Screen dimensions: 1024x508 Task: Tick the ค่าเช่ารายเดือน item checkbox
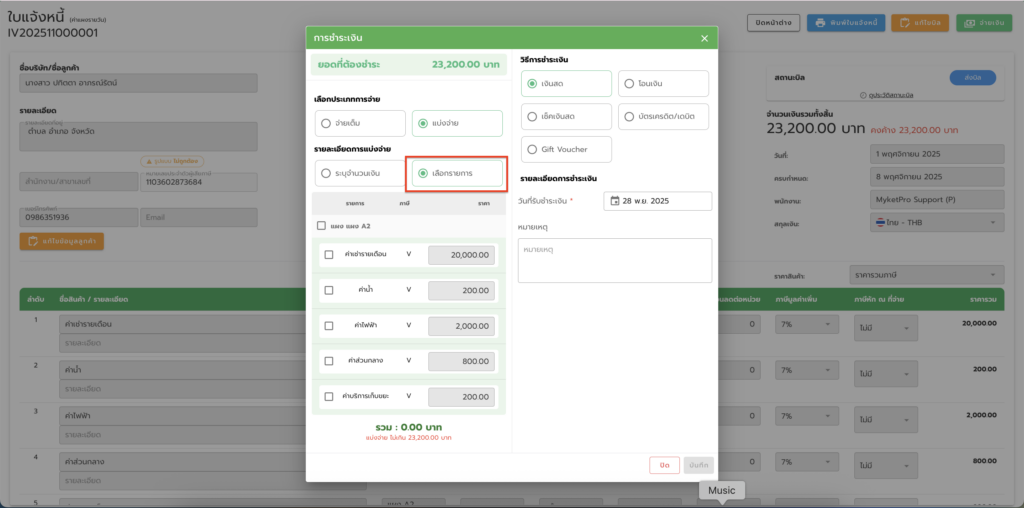329,255
